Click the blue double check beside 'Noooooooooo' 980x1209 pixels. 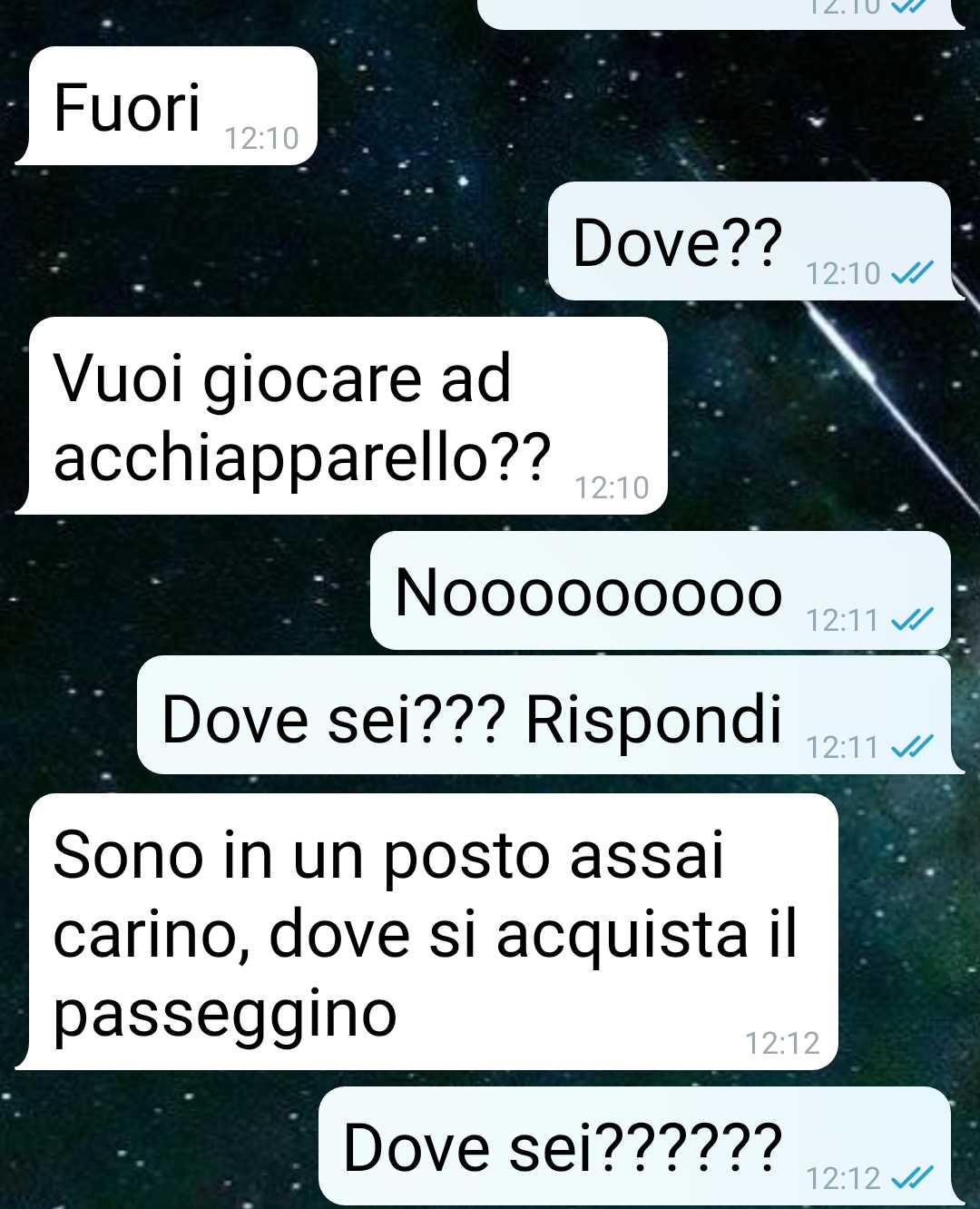912,620
